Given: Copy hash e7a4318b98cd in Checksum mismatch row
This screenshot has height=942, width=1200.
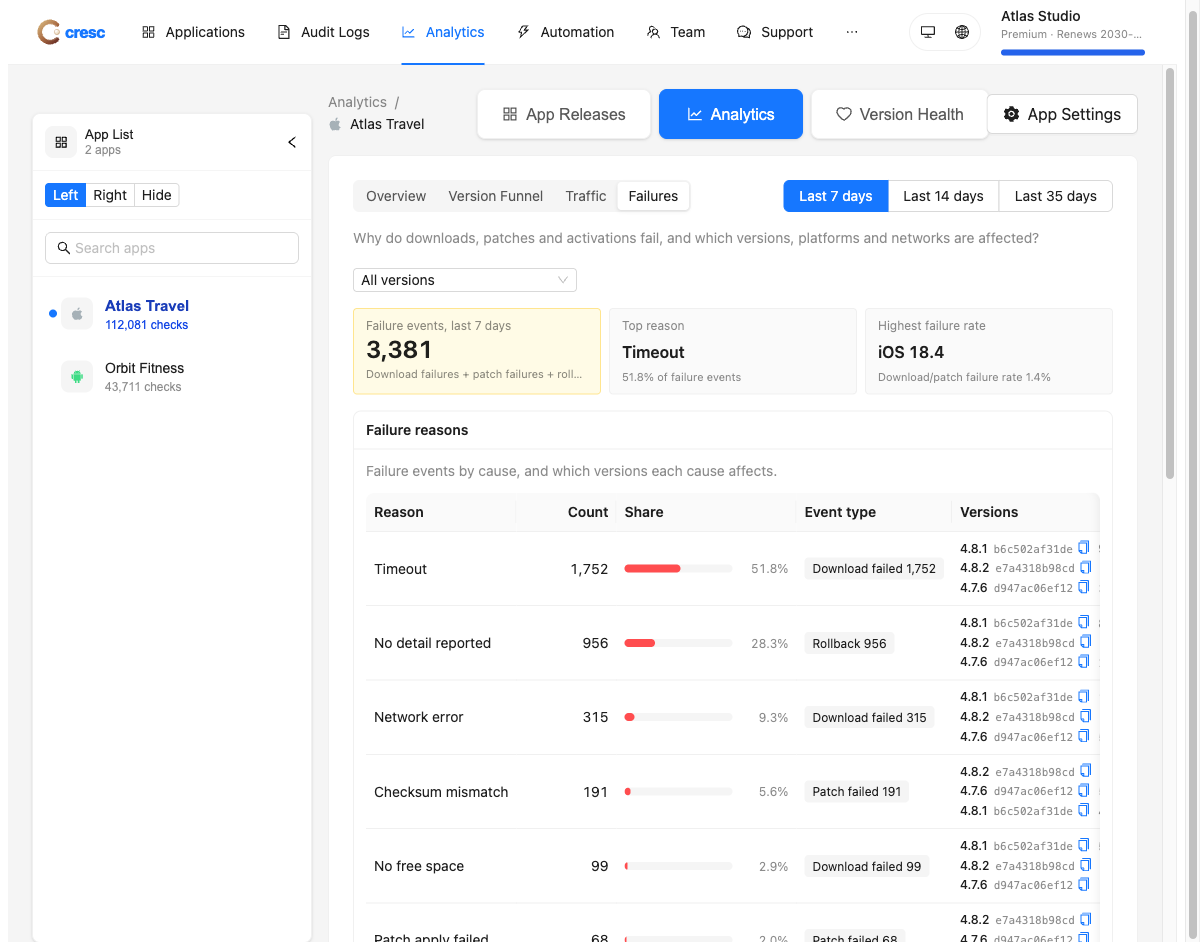Looking at the screenshot, I should pos(1086,771).
